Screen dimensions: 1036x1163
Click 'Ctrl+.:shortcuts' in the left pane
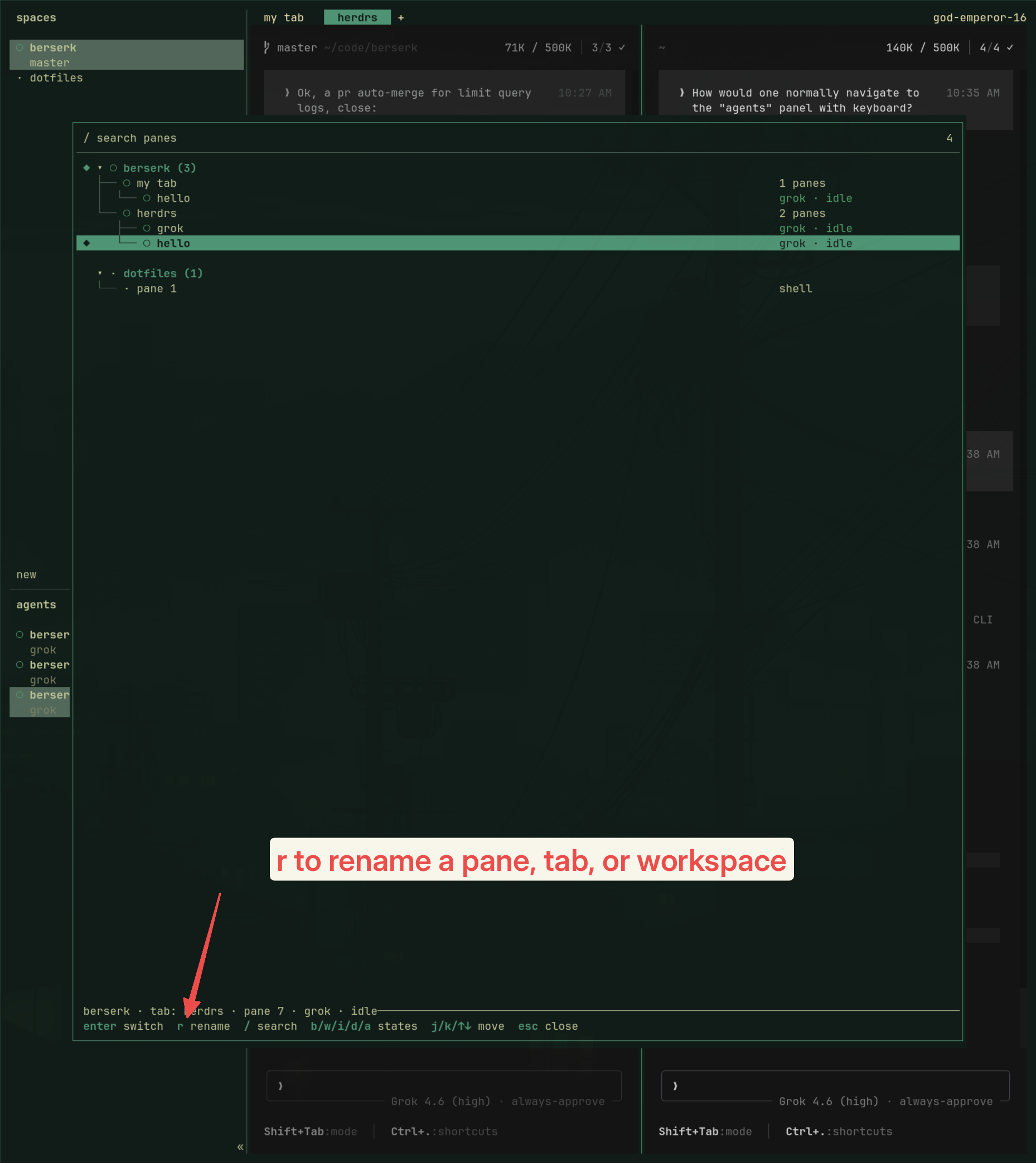444,1132
